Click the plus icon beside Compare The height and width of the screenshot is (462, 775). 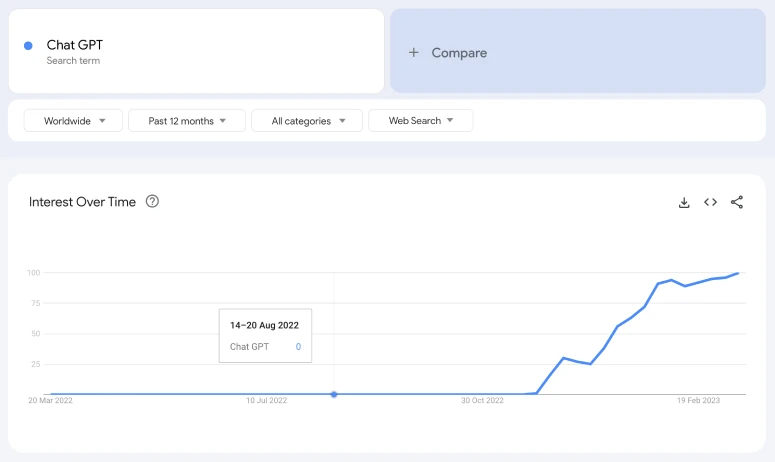tap(414, 52)
